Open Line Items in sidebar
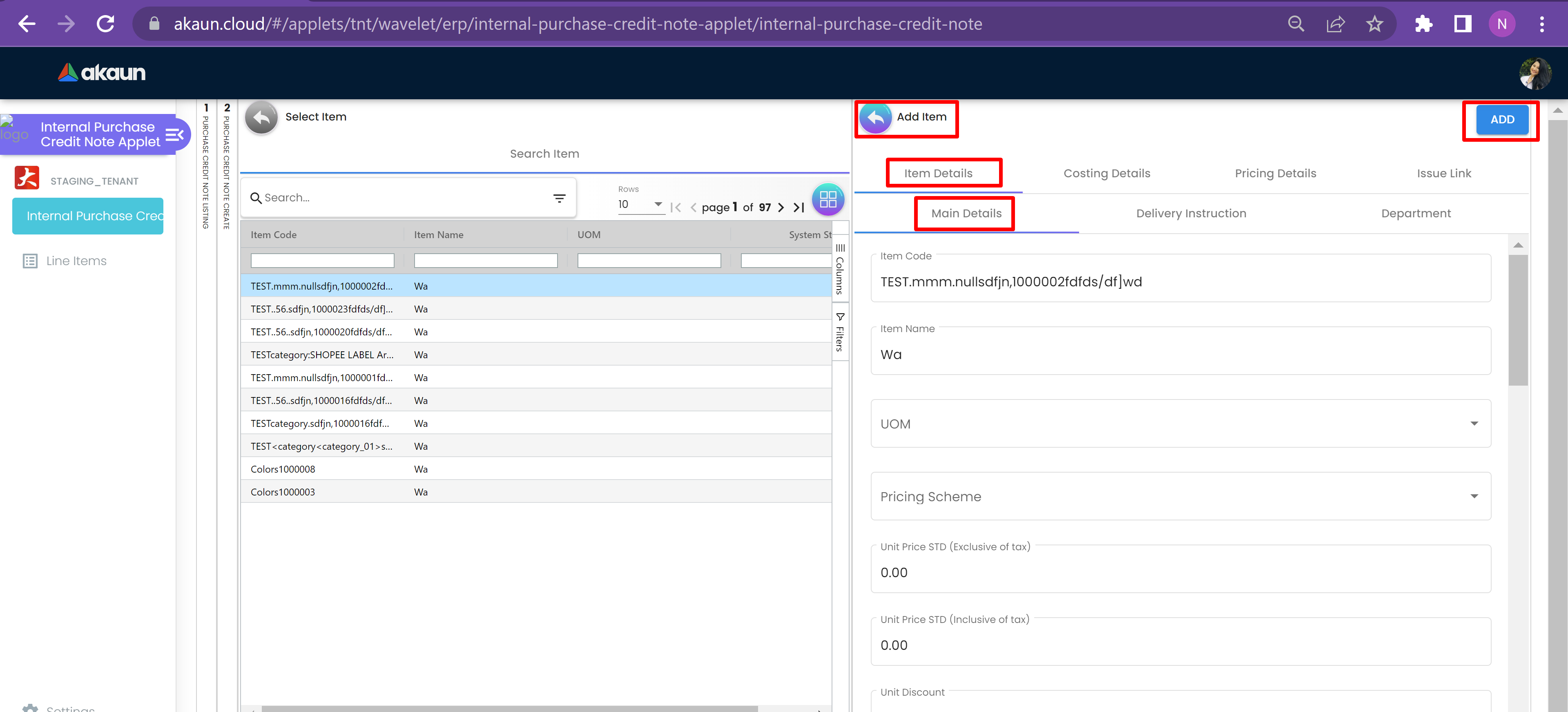The image size is (1568, 712). [x=76, y=261]
